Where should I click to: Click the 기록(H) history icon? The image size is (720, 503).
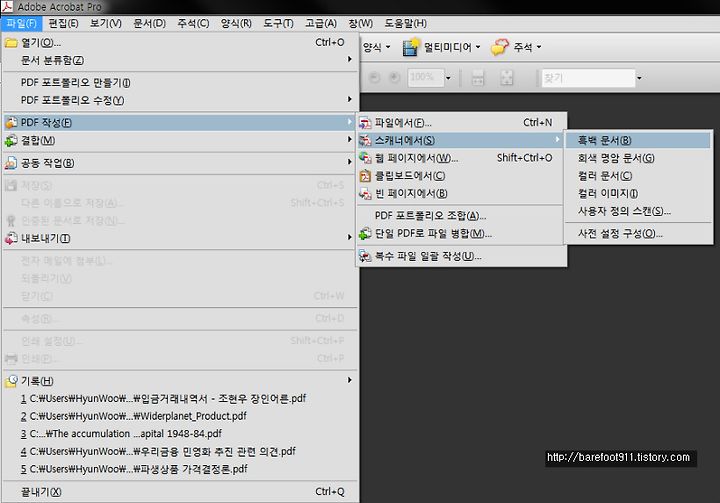coord(11,381)
